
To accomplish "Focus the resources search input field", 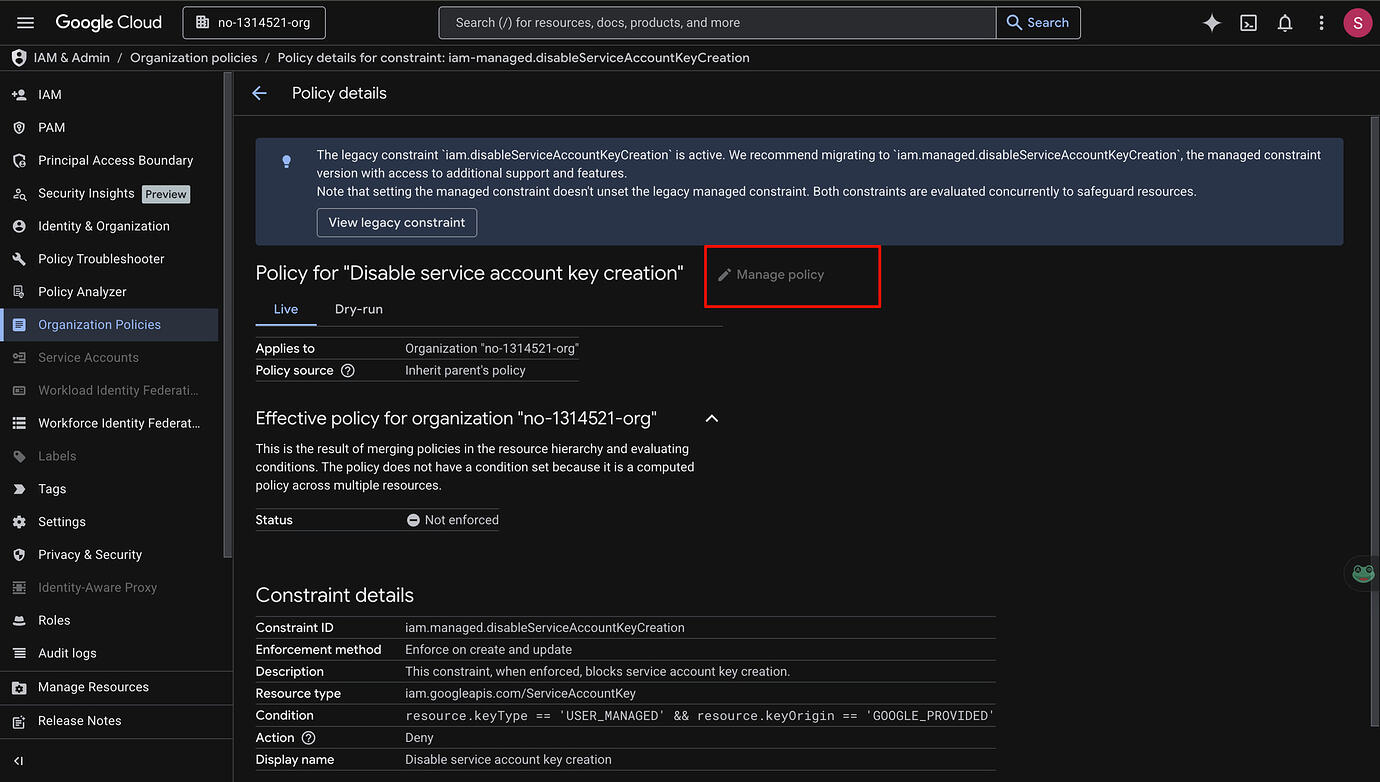I will (717, 22).
